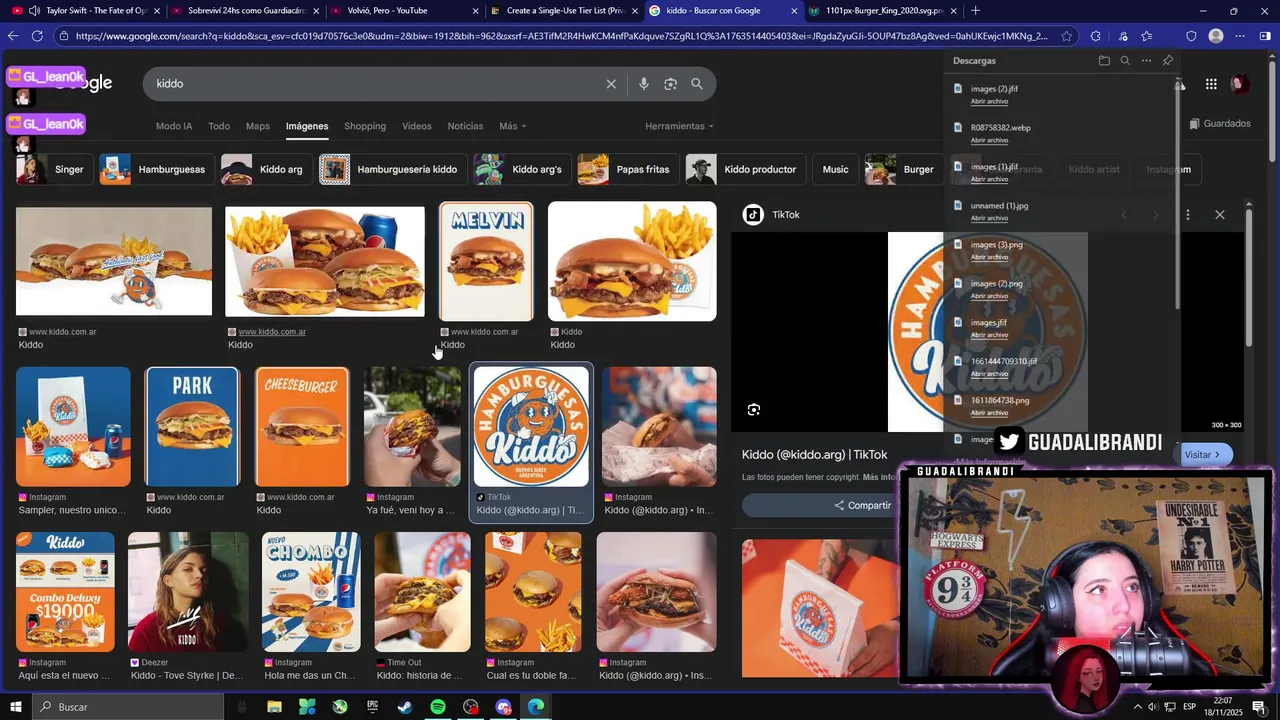Viewport: 1280px width, 720px height.
Task: Toggle Edge sidebar icon
Action: pos(1264,36)
